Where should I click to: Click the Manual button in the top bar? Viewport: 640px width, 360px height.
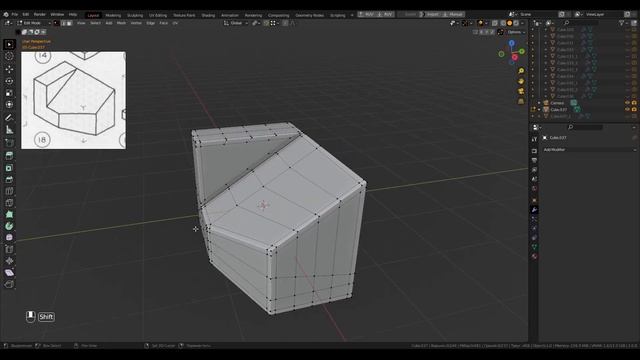tap(453, 14)
